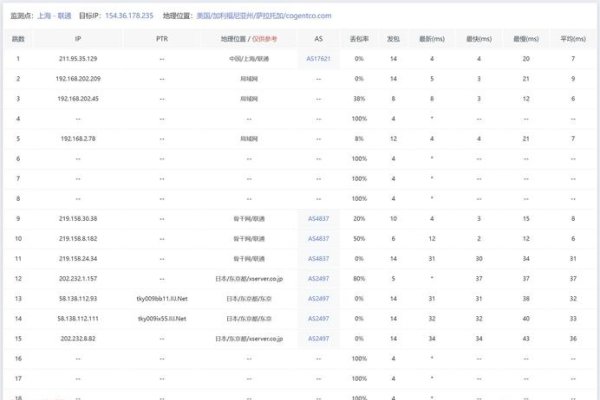This screenshot has height=400, width=600.
Task: Open the 上海 - 联通 monitoring point link
Action: [x=54, y=16]
